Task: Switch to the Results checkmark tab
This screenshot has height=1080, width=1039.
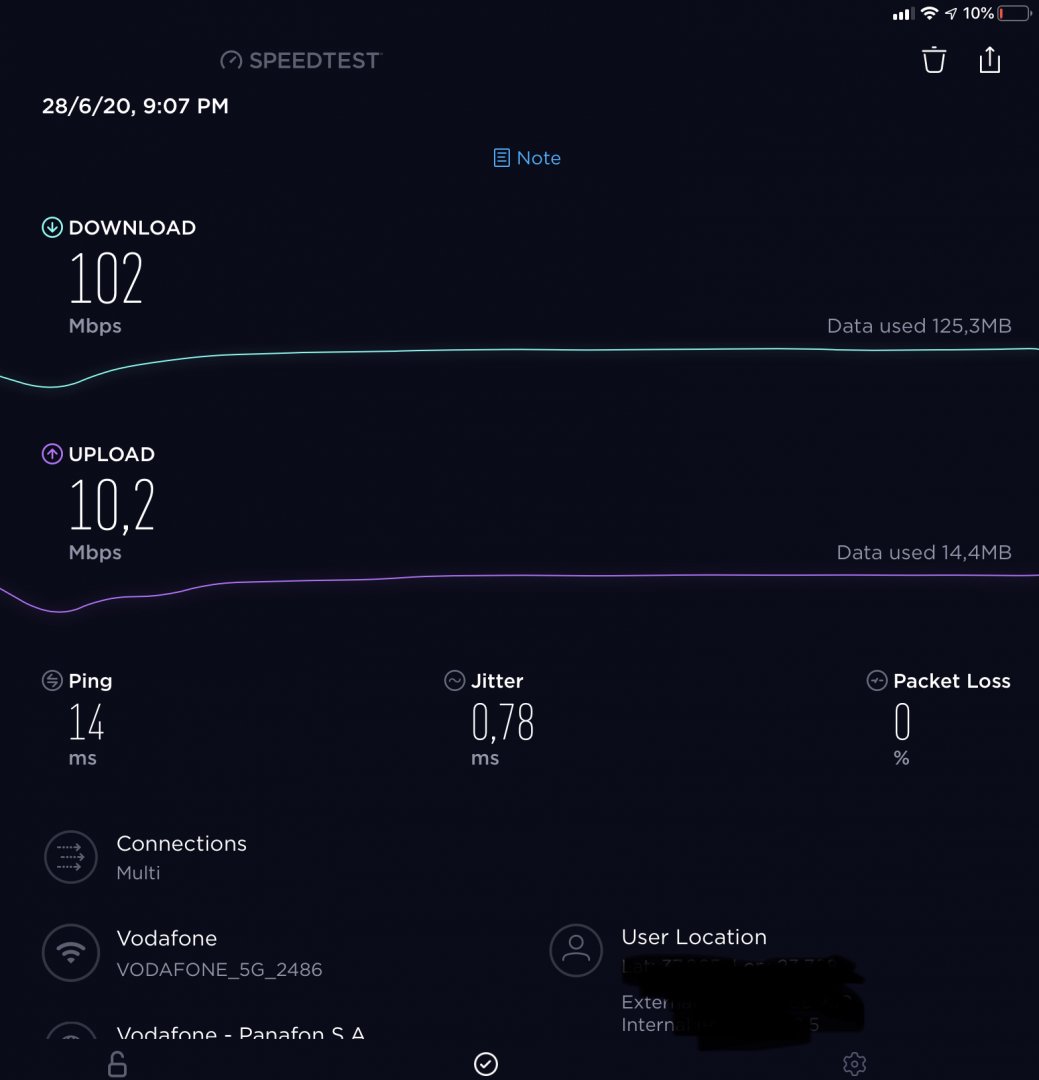Action: click(x=486, y=1063)
